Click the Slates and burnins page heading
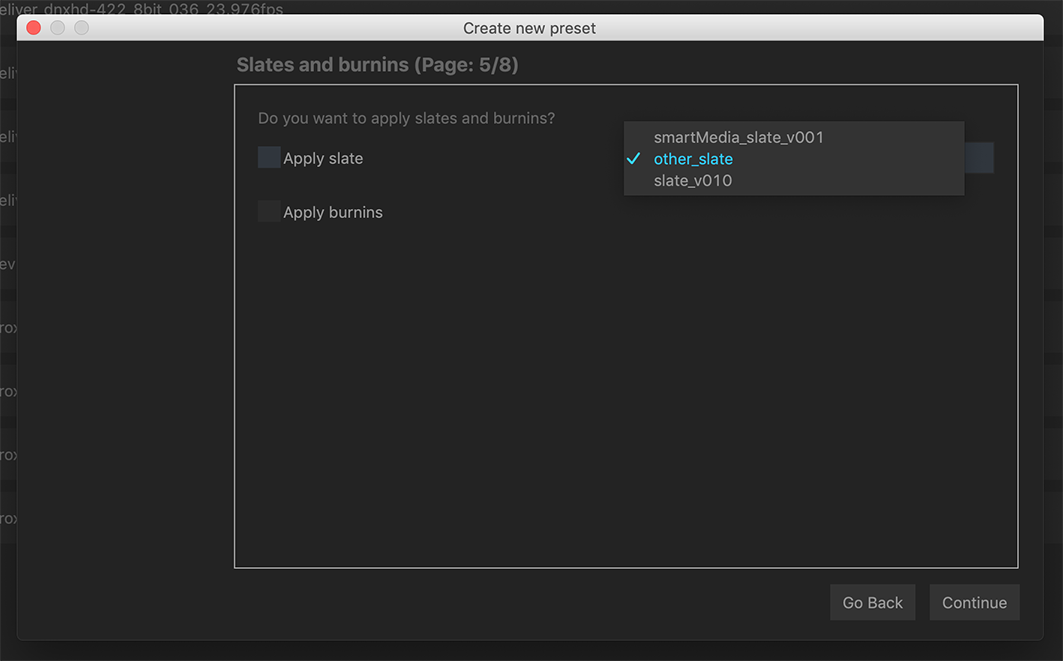The image size is (1063, 661). (x=377, y=66)
